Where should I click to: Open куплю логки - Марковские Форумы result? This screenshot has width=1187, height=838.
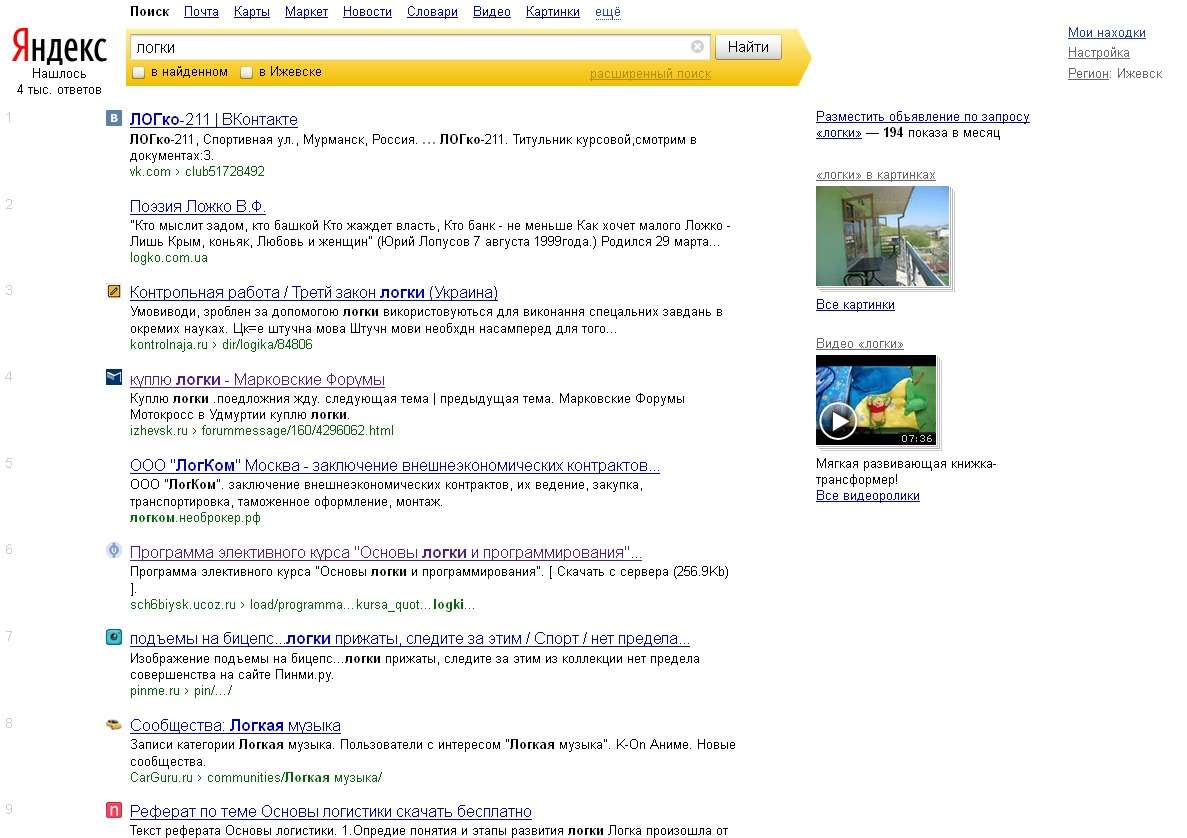click(x=257, y=379)
